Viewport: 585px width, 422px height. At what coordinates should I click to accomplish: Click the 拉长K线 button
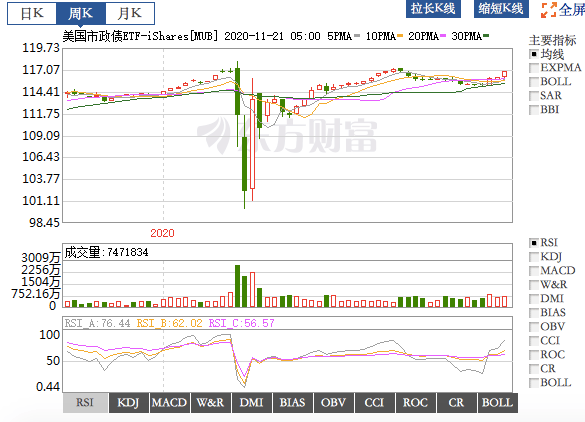[433, 9]
